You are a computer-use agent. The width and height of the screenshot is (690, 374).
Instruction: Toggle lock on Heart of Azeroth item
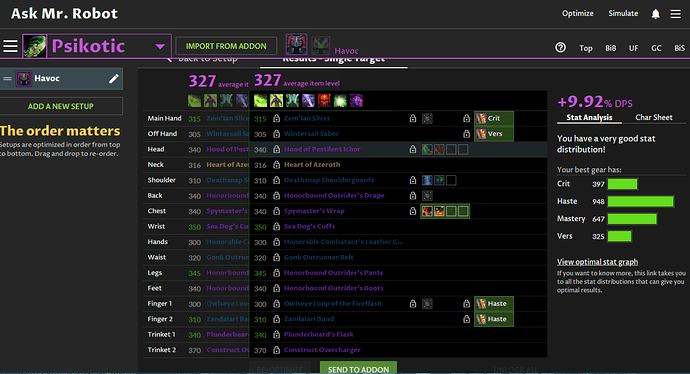[276, 165]
